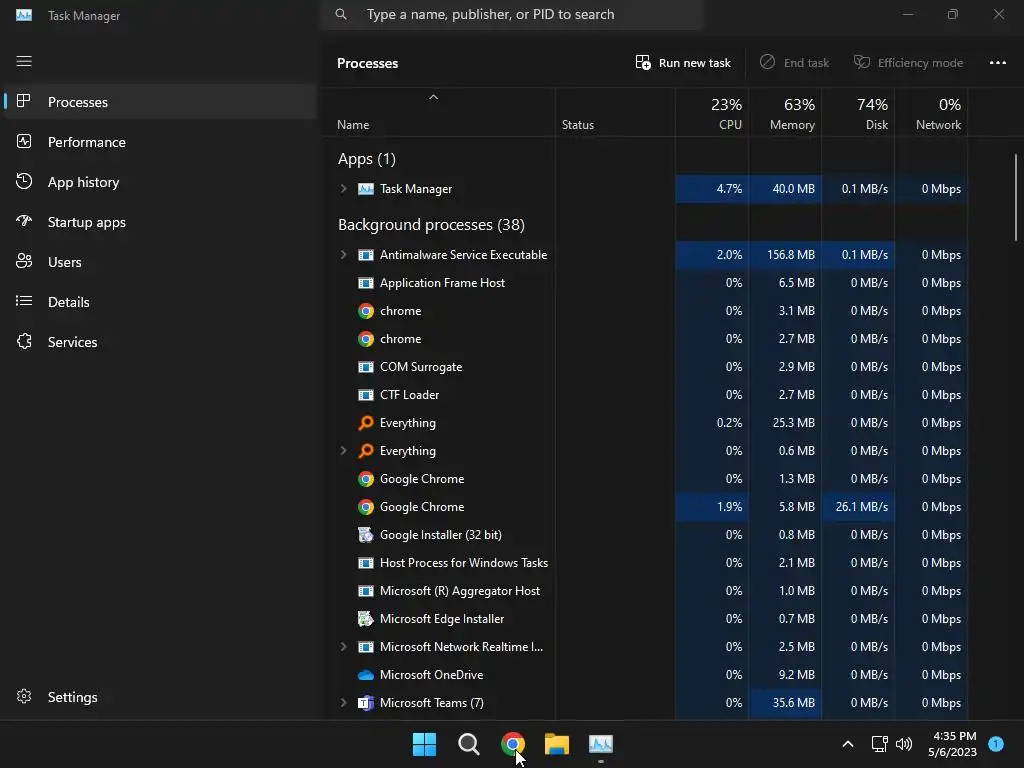1024x768 pixels.
Task: Click the volume speaker tray icon
Action: tap(904, 744)
